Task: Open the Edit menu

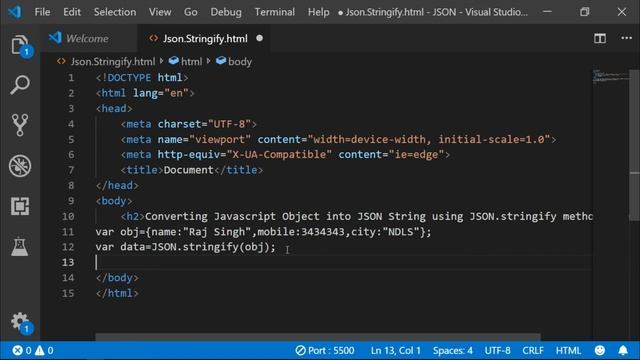Action: tap(72, 12)
